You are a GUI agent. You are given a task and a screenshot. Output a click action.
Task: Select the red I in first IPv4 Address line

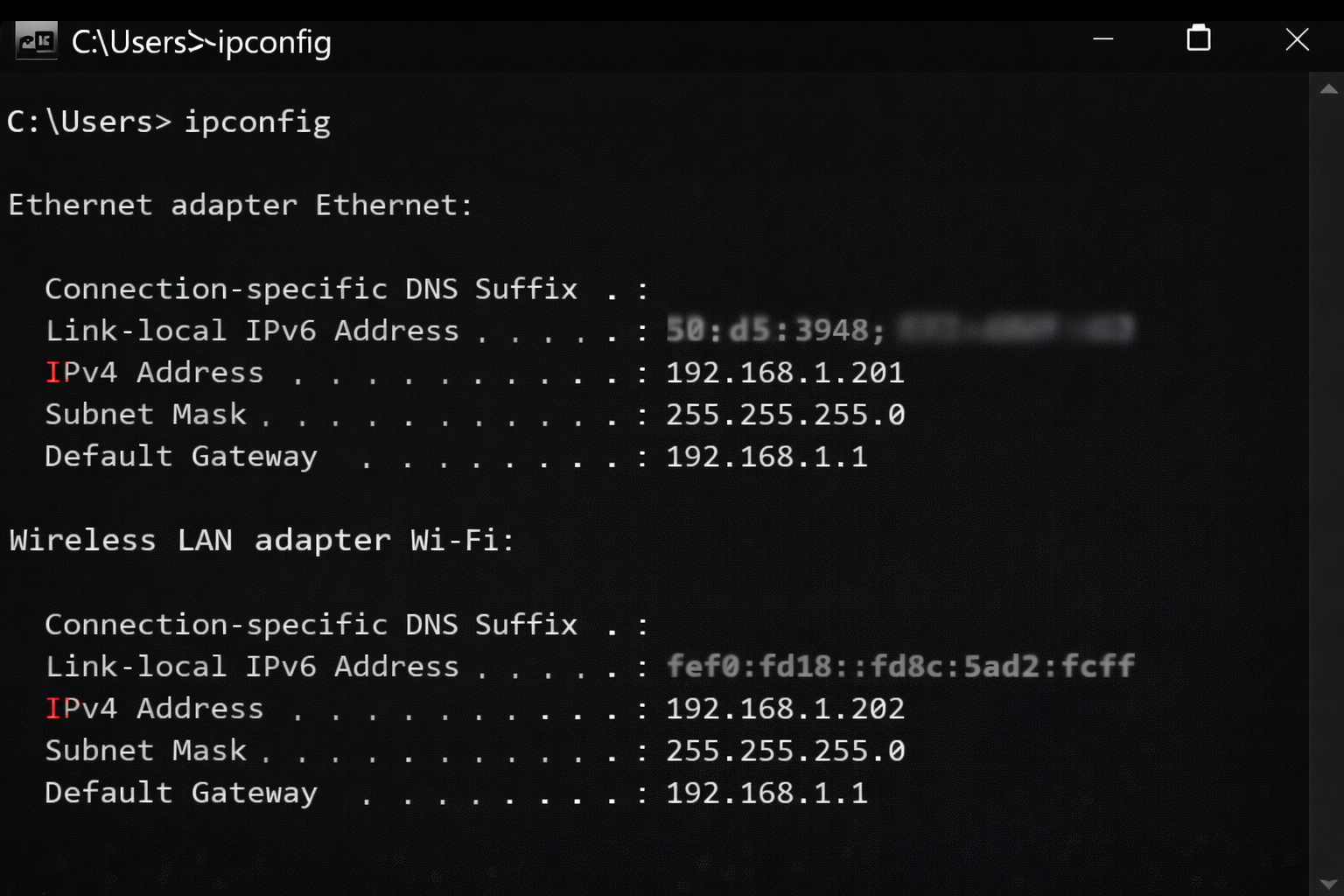tap(54, 372)
